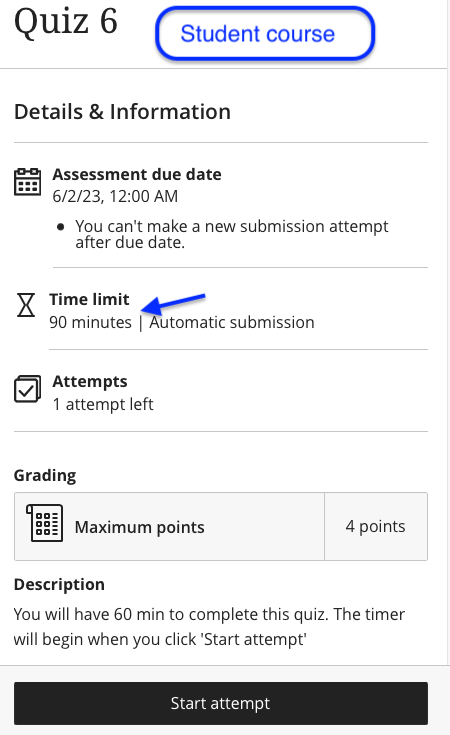Click the Attempts checkmark icon

(x=27, y=389)
